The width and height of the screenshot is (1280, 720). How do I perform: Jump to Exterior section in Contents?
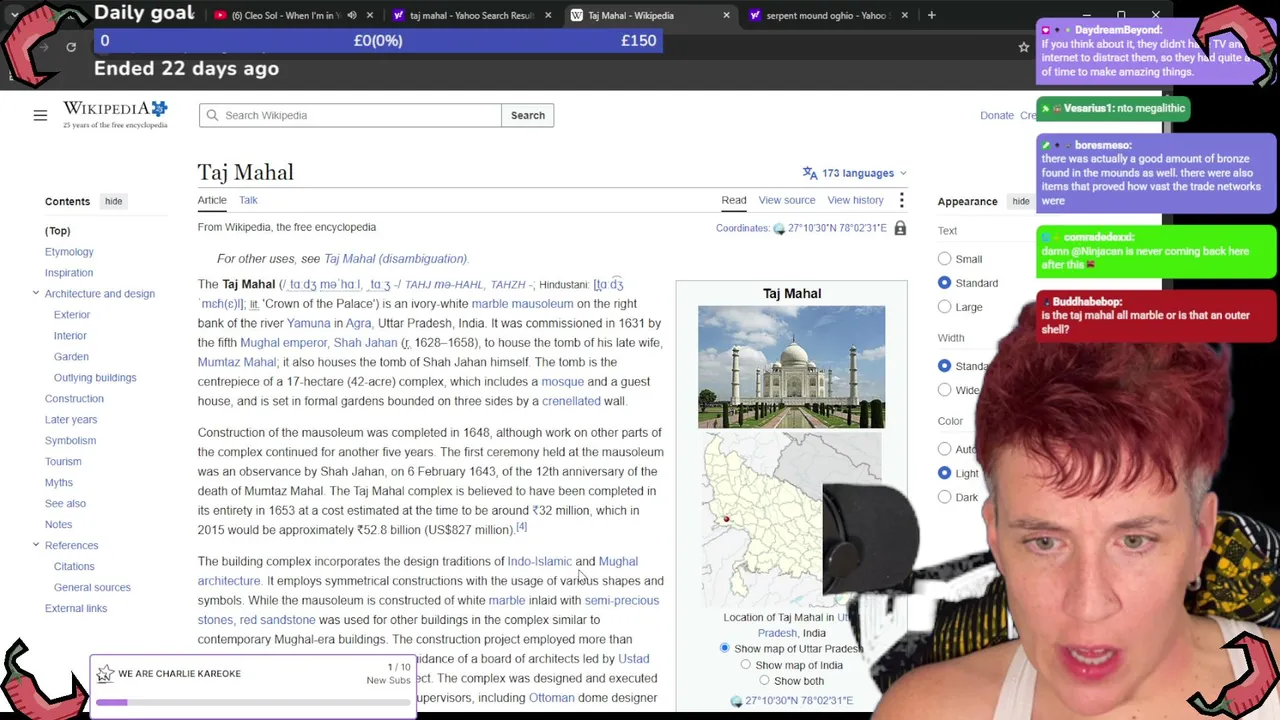(72, 315)
